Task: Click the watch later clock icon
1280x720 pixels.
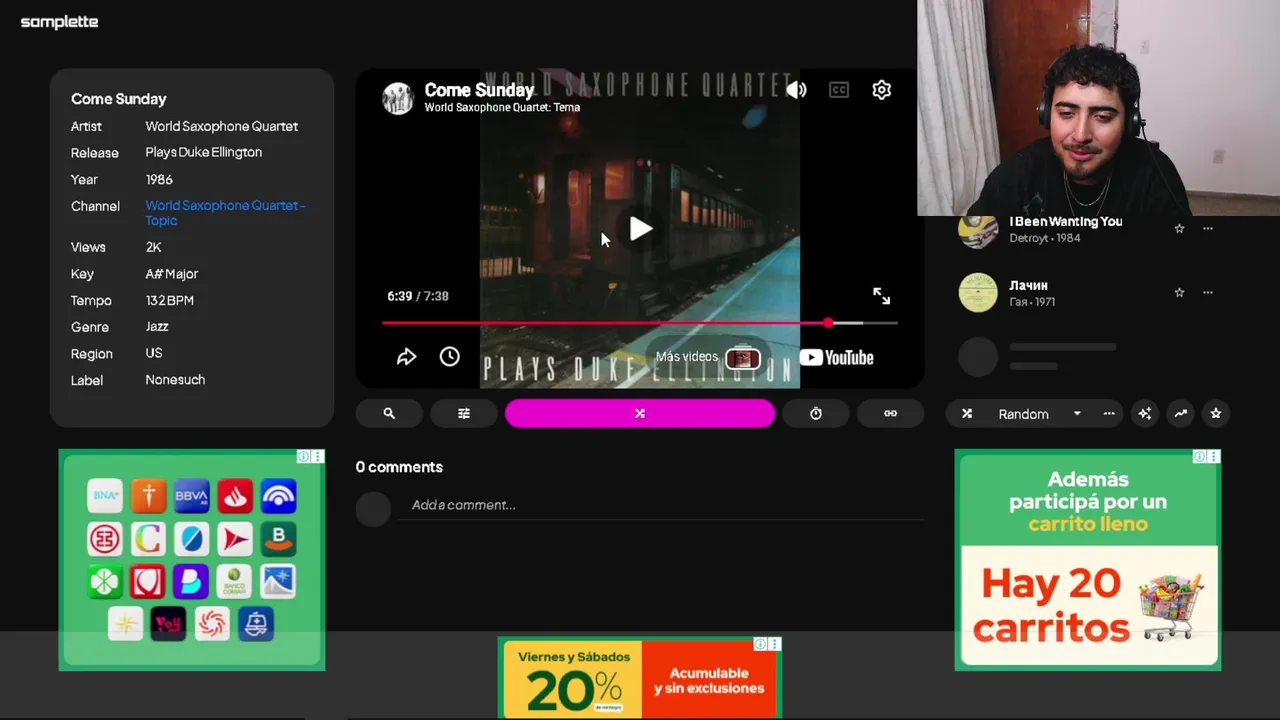Action: pyautogui.click(x=450, y=357)
